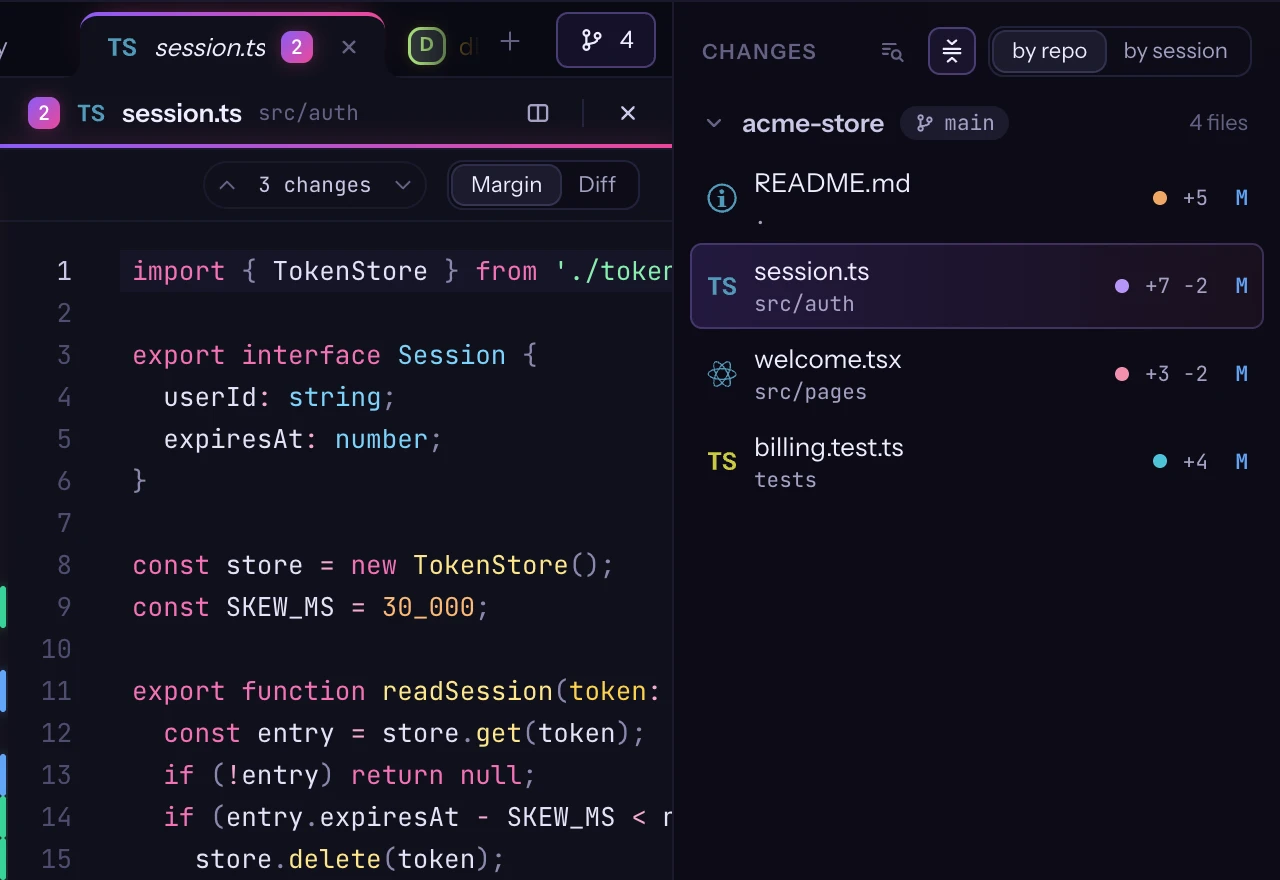
Task: Group changes by repo
Action: (1049, 51)
